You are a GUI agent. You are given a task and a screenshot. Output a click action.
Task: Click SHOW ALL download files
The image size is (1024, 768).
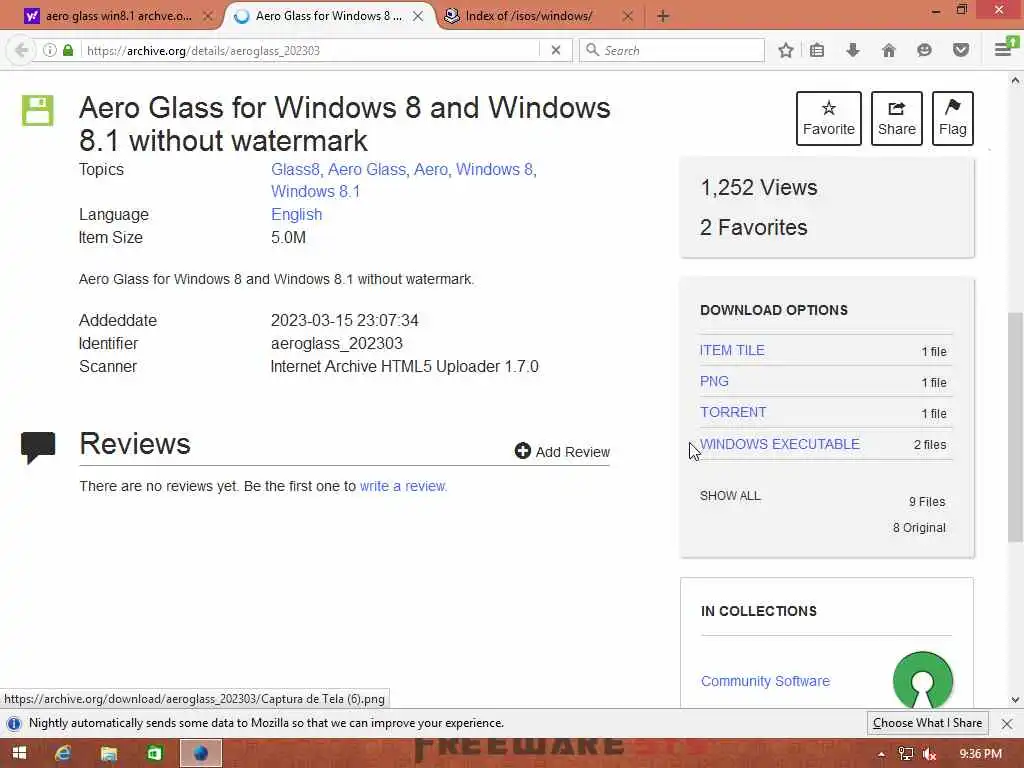coord(730,496)
